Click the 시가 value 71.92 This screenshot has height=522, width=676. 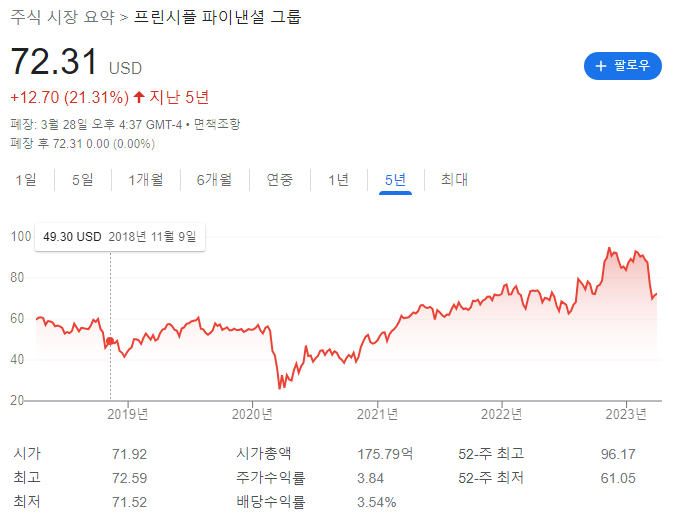coord(129,454)
